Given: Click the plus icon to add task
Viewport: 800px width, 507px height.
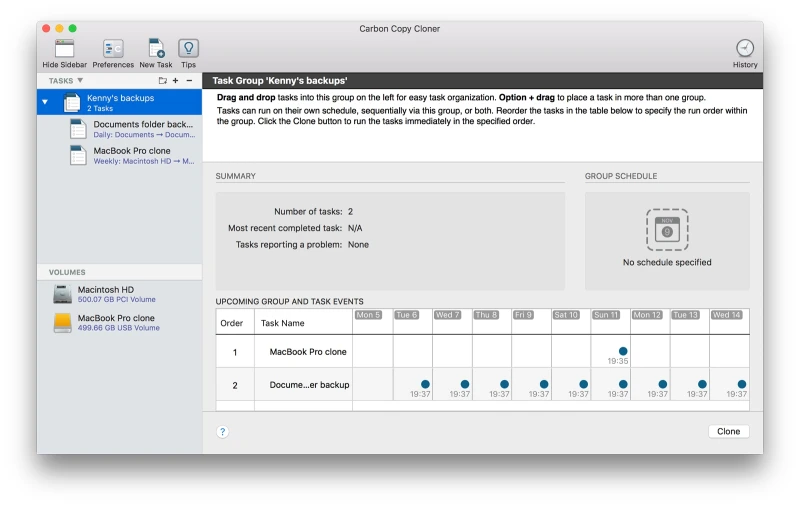Looking at the screenshot, I should tap(176, 80).
